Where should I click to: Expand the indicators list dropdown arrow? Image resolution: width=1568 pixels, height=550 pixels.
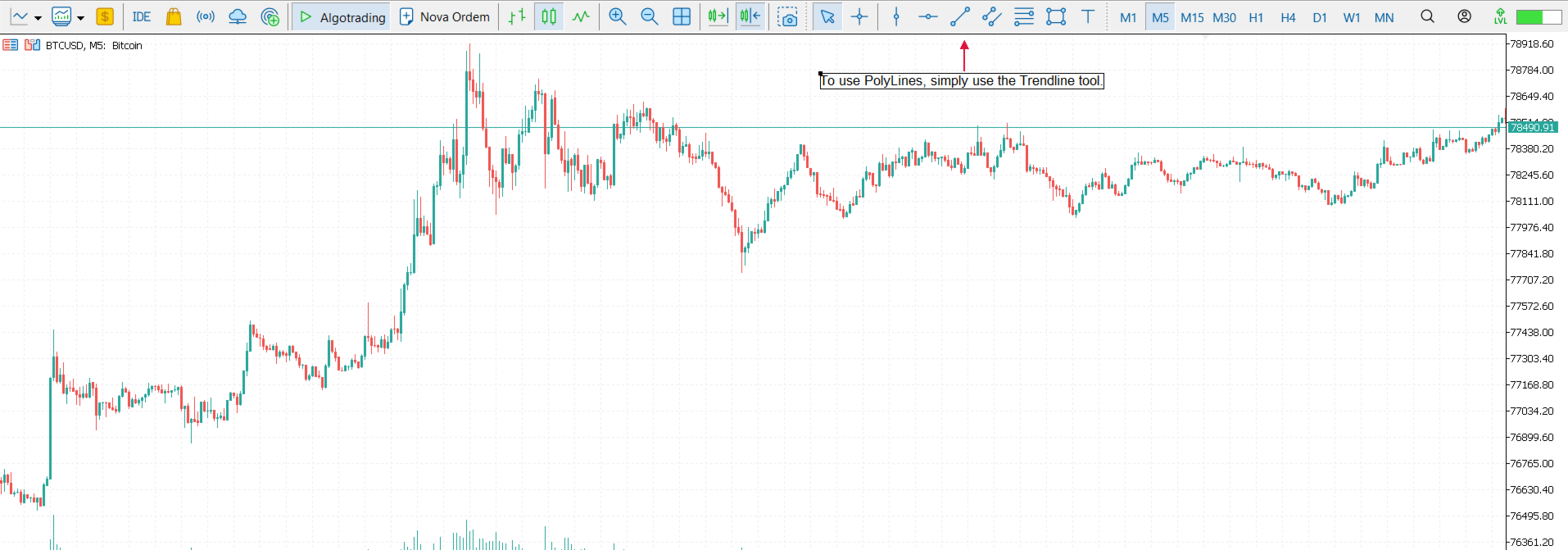[81, 17]
